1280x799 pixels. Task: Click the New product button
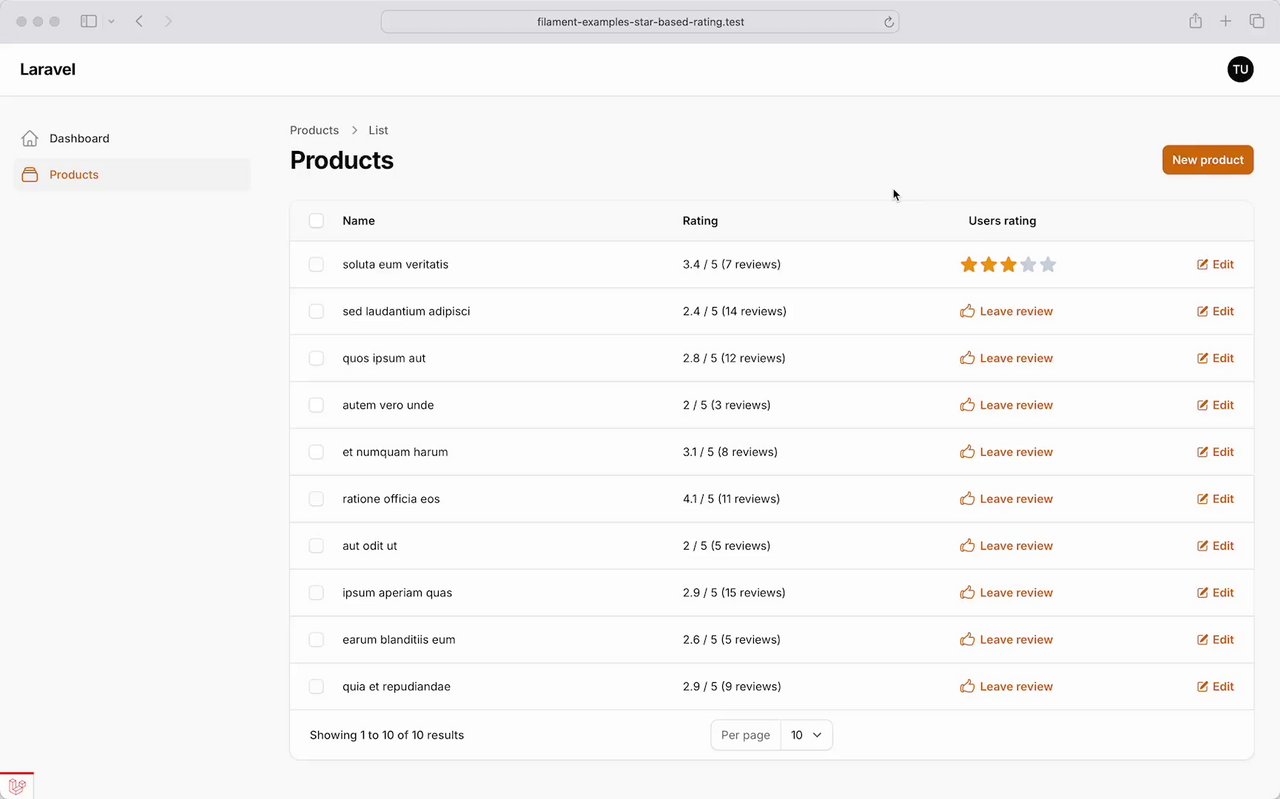1207,160
